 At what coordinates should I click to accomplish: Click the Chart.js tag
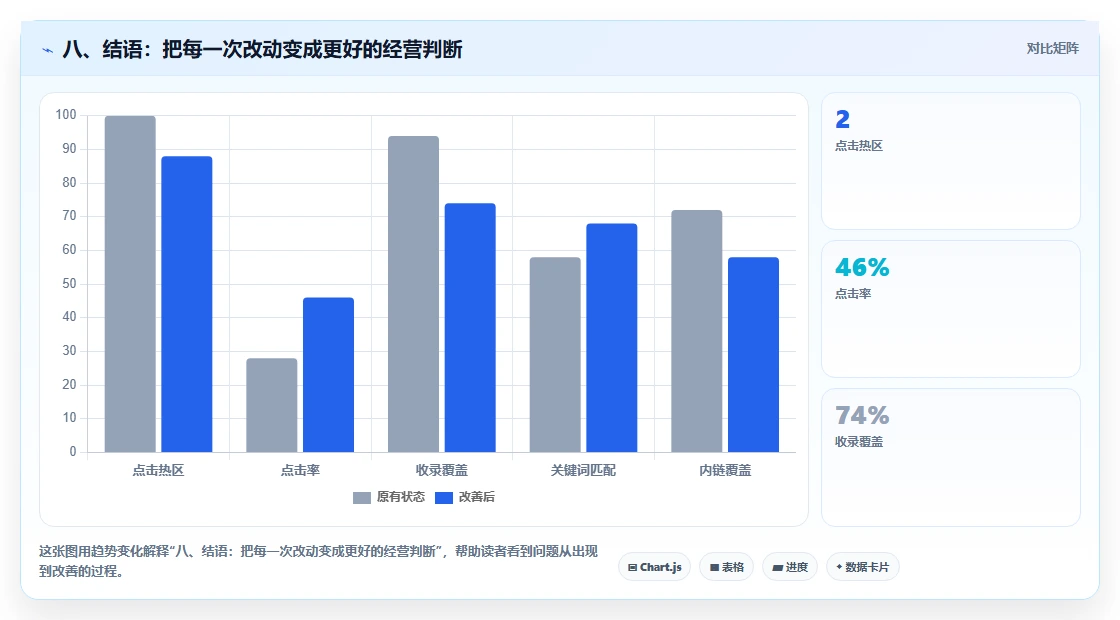tap(654, 567)
